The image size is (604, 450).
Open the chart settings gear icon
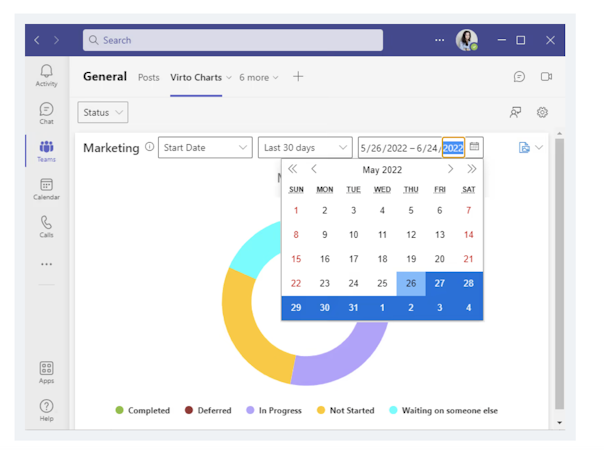pyautogui.click(x=542, y=112)
